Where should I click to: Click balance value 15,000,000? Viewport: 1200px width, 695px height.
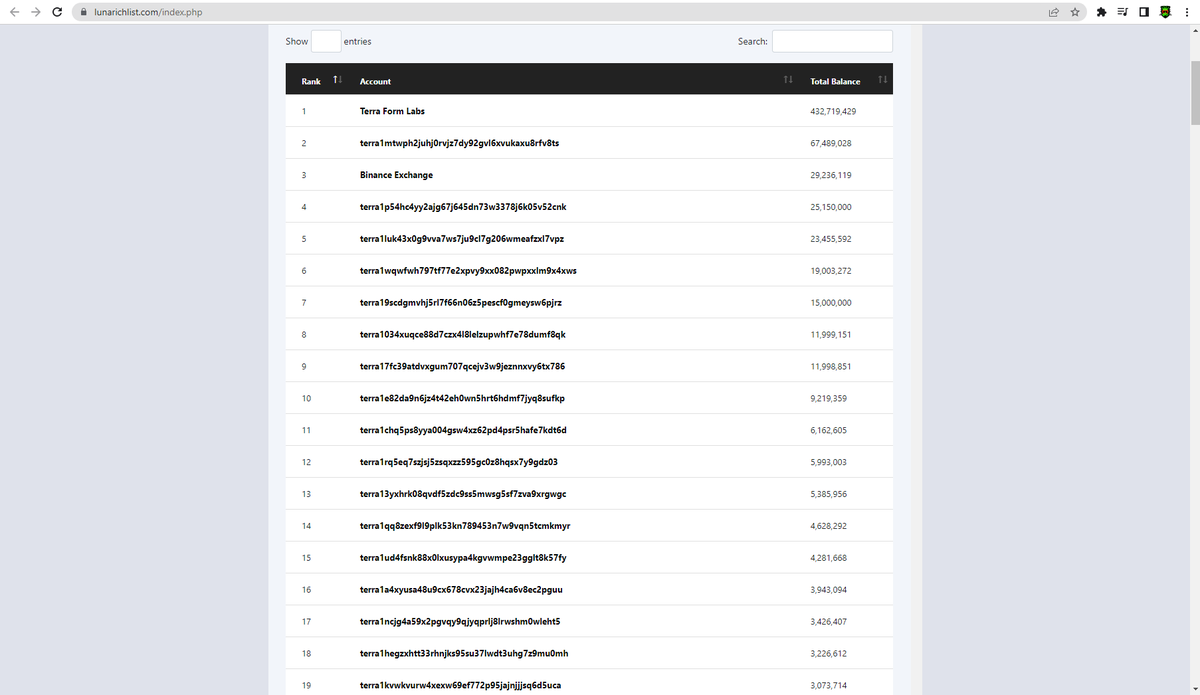(x=831, y=303)
